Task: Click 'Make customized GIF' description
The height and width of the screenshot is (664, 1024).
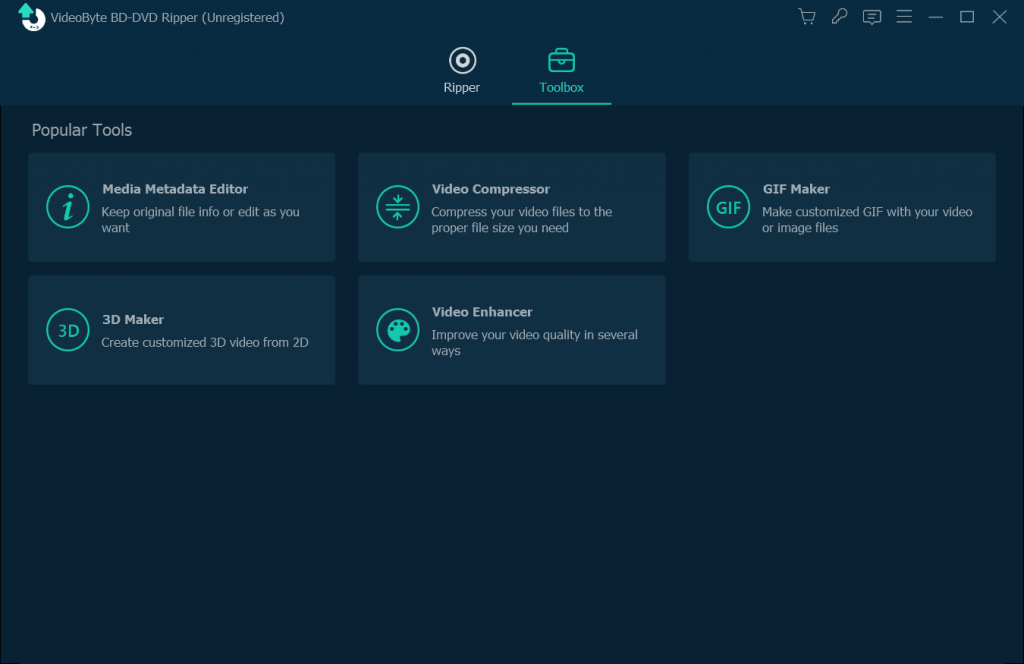Action: (867, 219)
